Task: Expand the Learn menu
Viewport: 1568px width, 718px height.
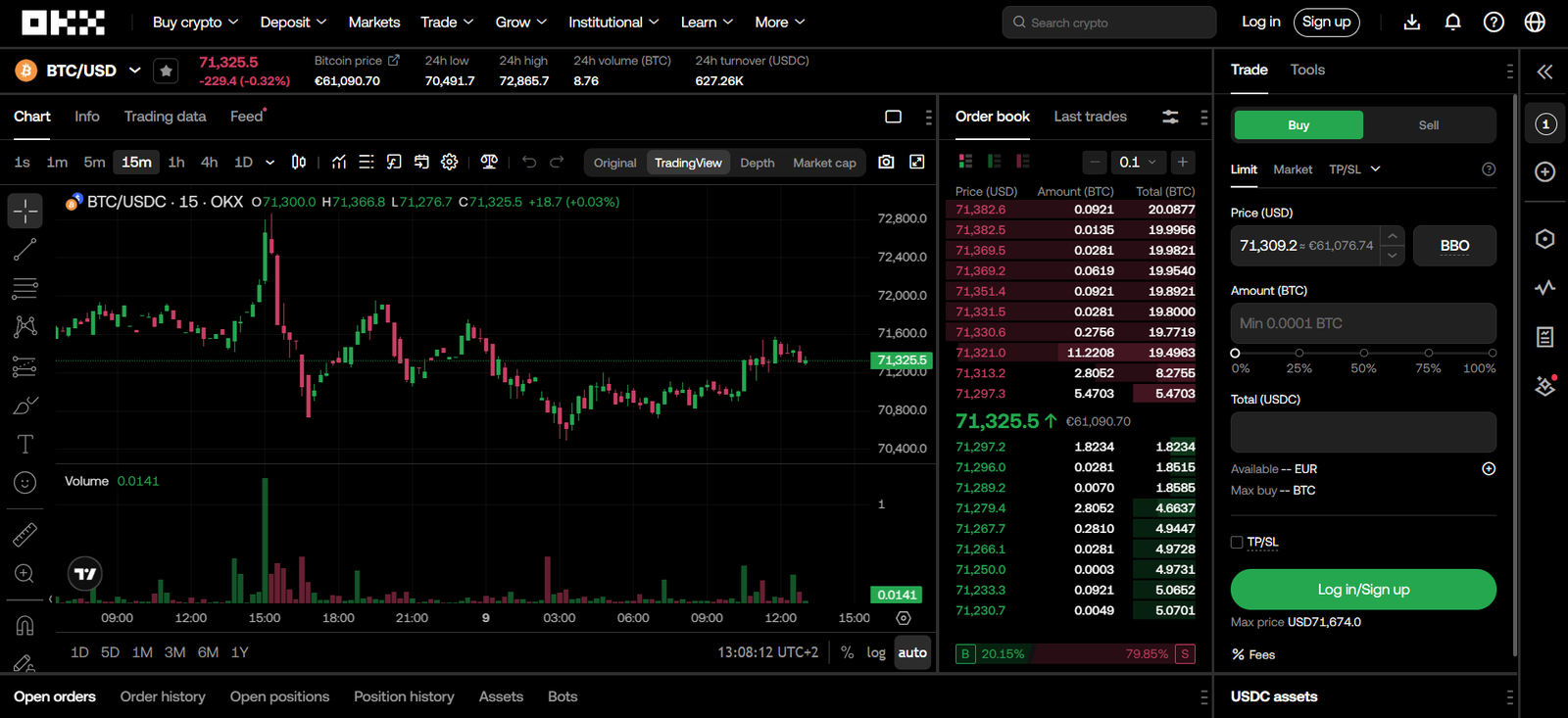Action: tap(707, 22)
